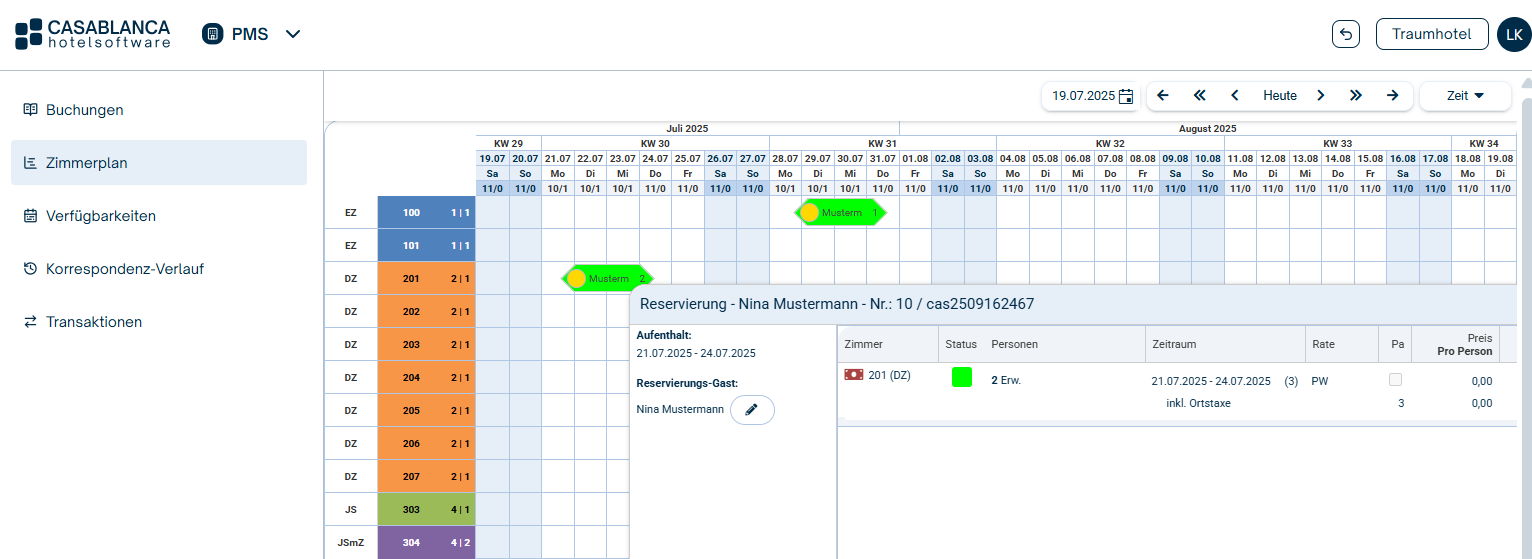The width and height of the screenshot is (1532, 559).
Task: Open the LK user avatar menu
Action: tap(1513, 34)
